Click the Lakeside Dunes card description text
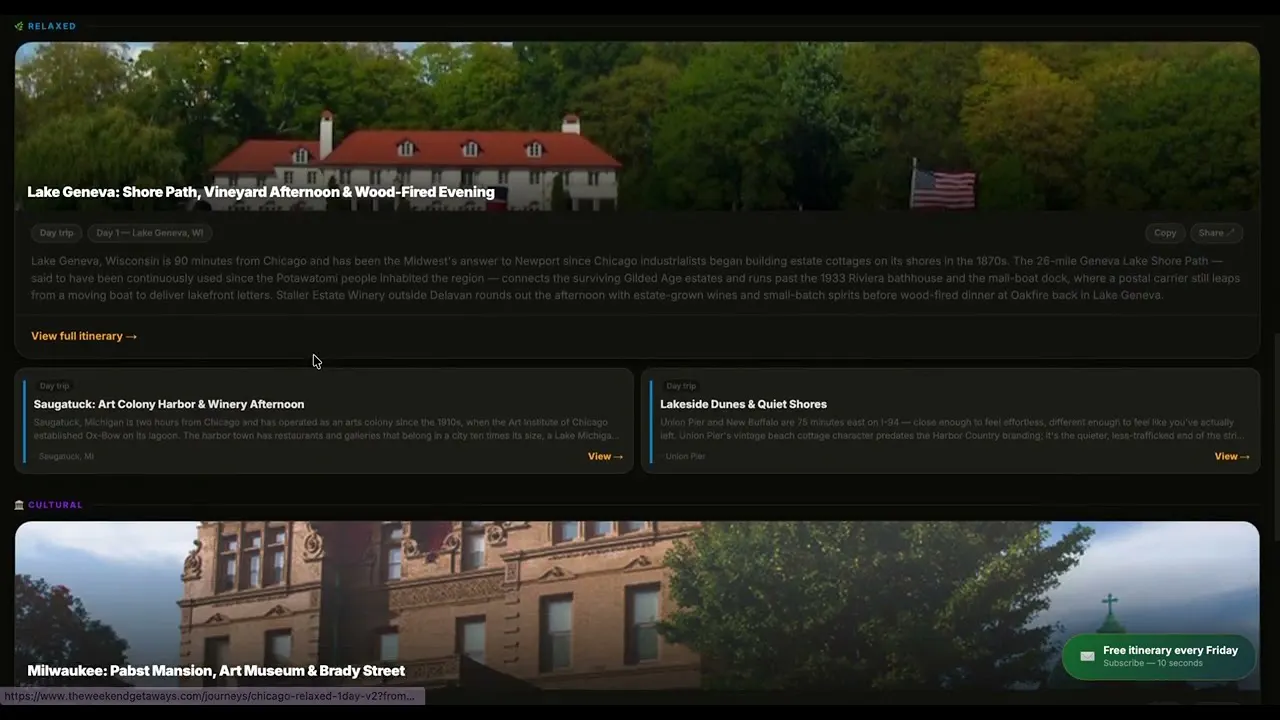 click(953, 429)
